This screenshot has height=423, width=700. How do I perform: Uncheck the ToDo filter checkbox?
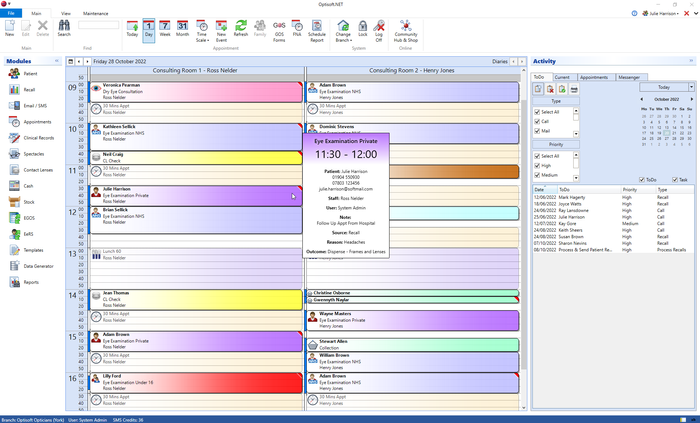click(x=642, y=180)
